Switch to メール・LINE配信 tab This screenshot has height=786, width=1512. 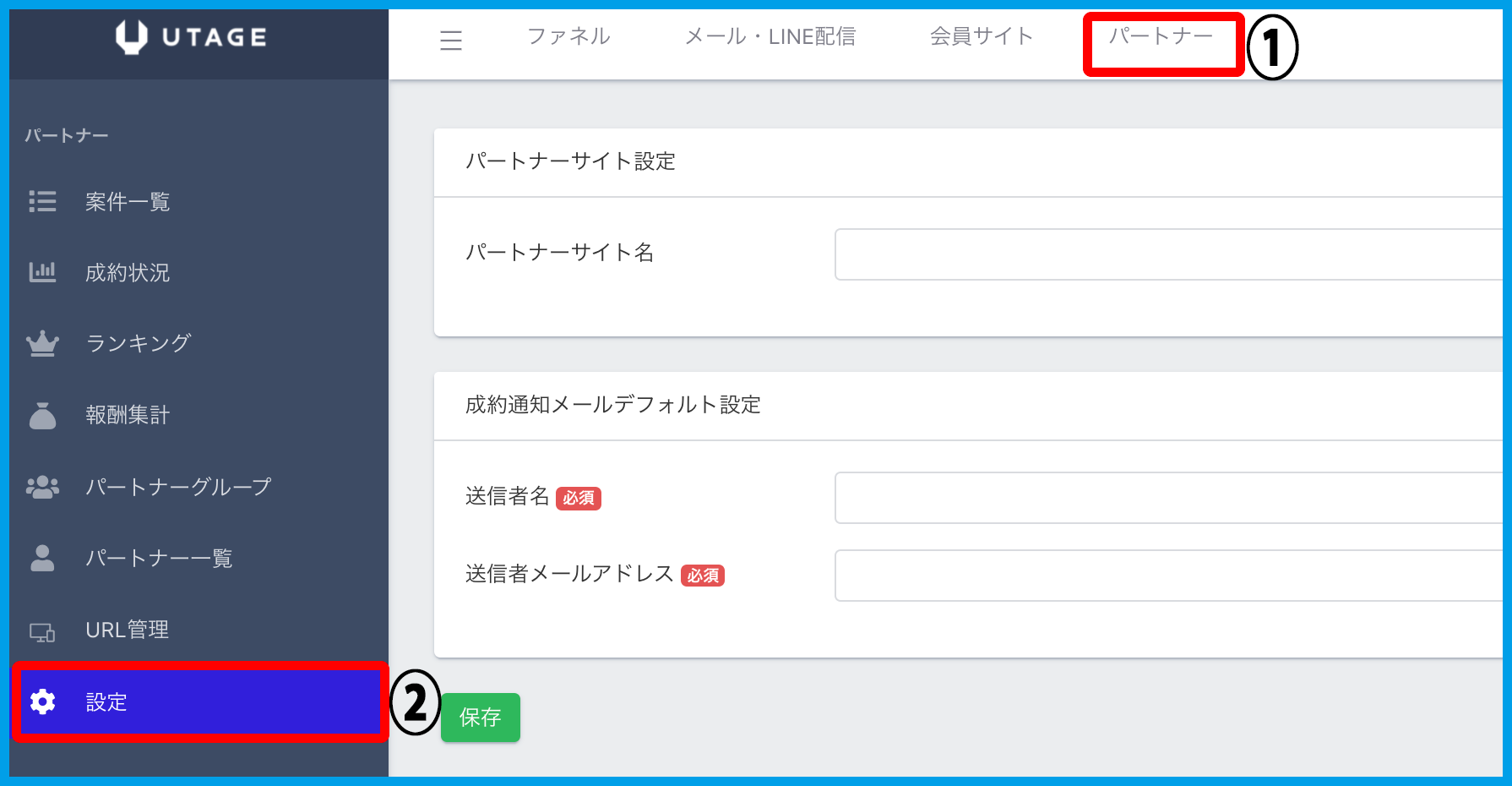770,36
